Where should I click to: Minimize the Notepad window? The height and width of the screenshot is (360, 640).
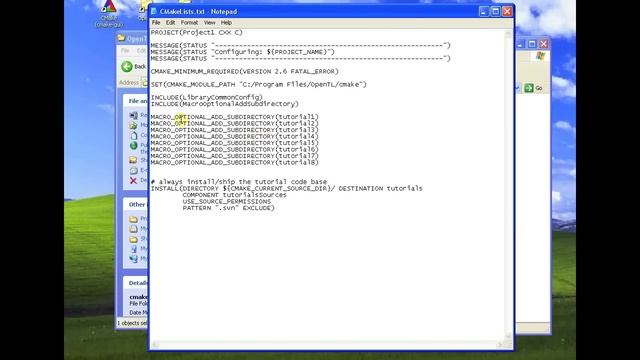point(484,11)
